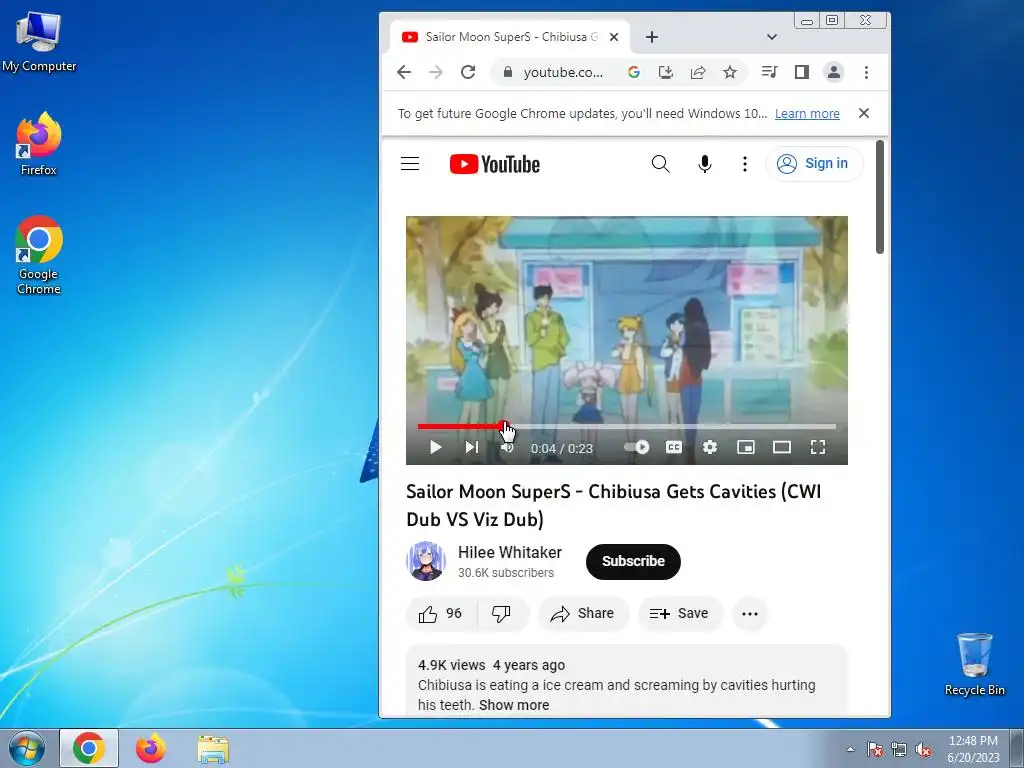
Task: Toggle closed captions
Action: 673,447
